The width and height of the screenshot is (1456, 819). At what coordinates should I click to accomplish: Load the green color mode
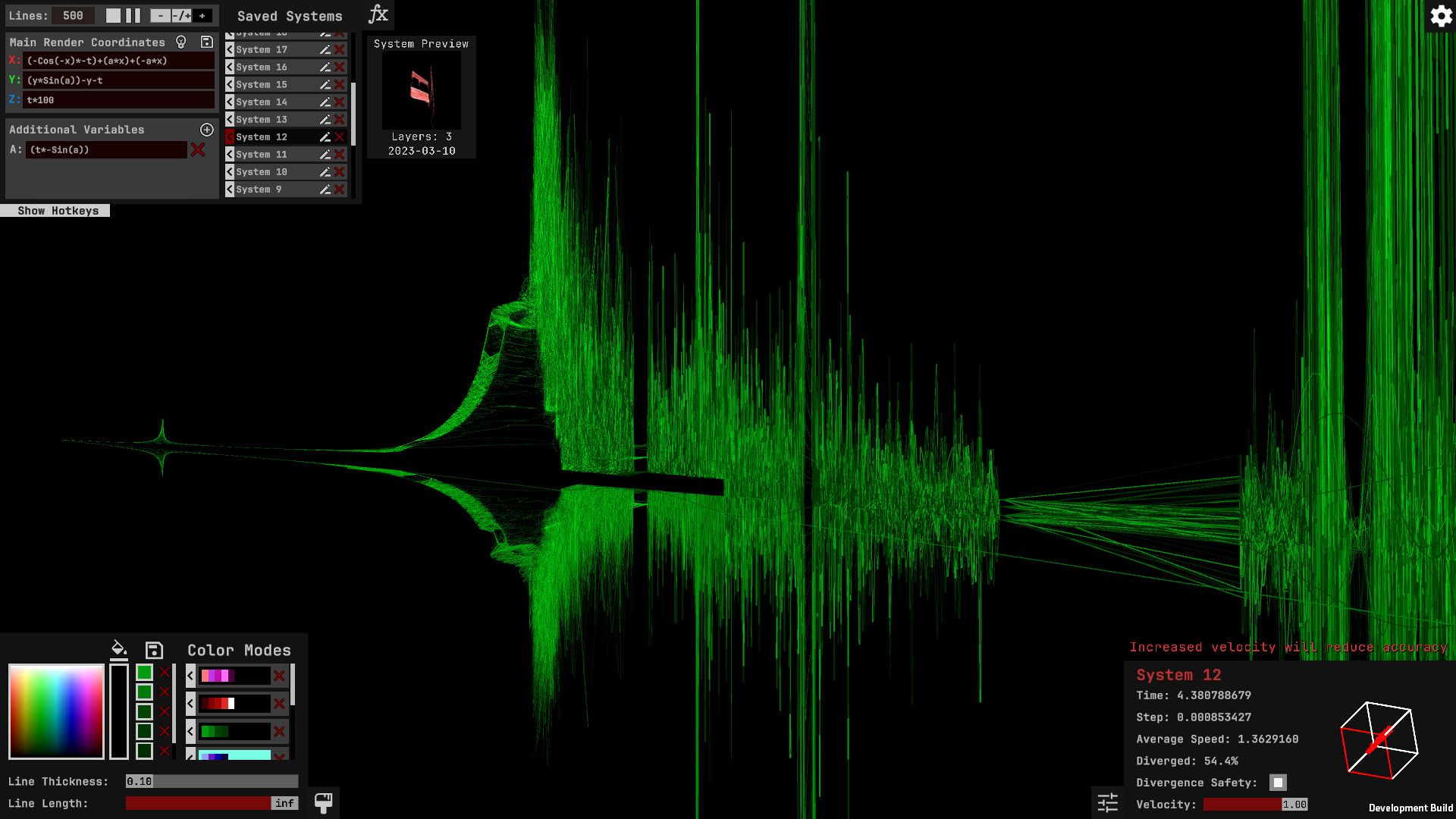191,732
